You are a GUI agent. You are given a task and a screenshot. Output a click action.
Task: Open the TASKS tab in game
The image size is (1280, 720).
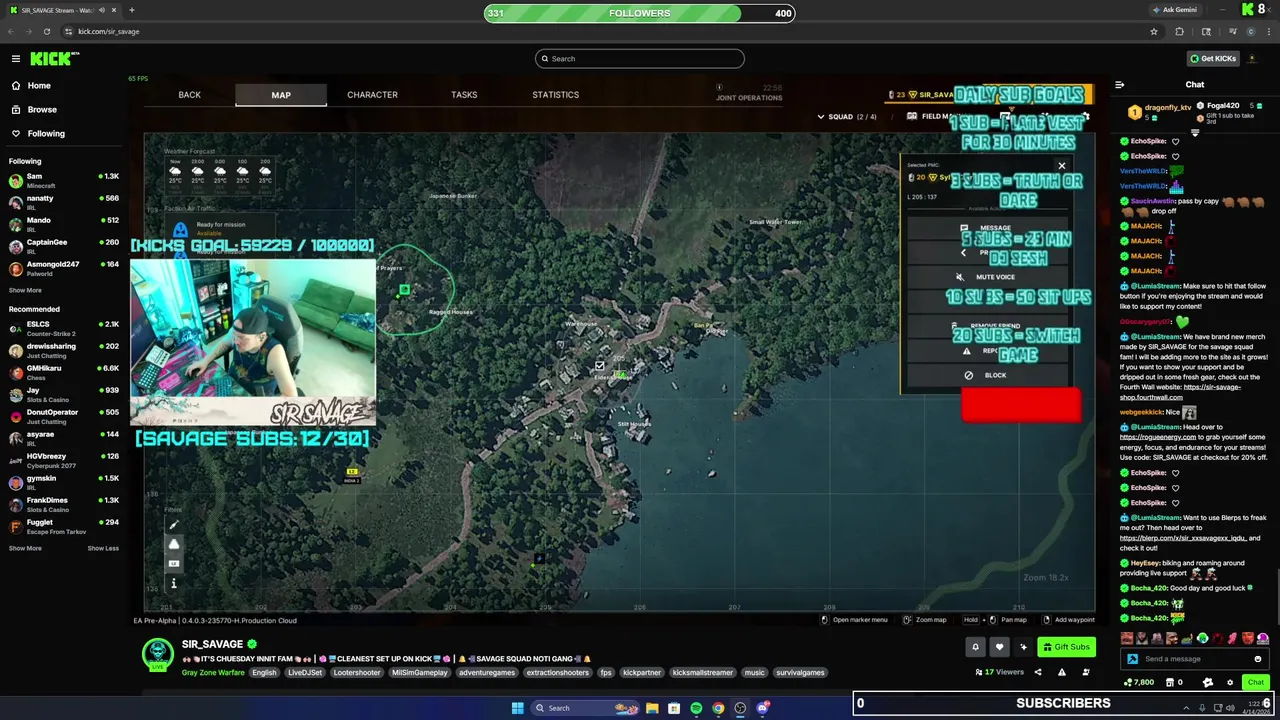click(x=464, y=95)
